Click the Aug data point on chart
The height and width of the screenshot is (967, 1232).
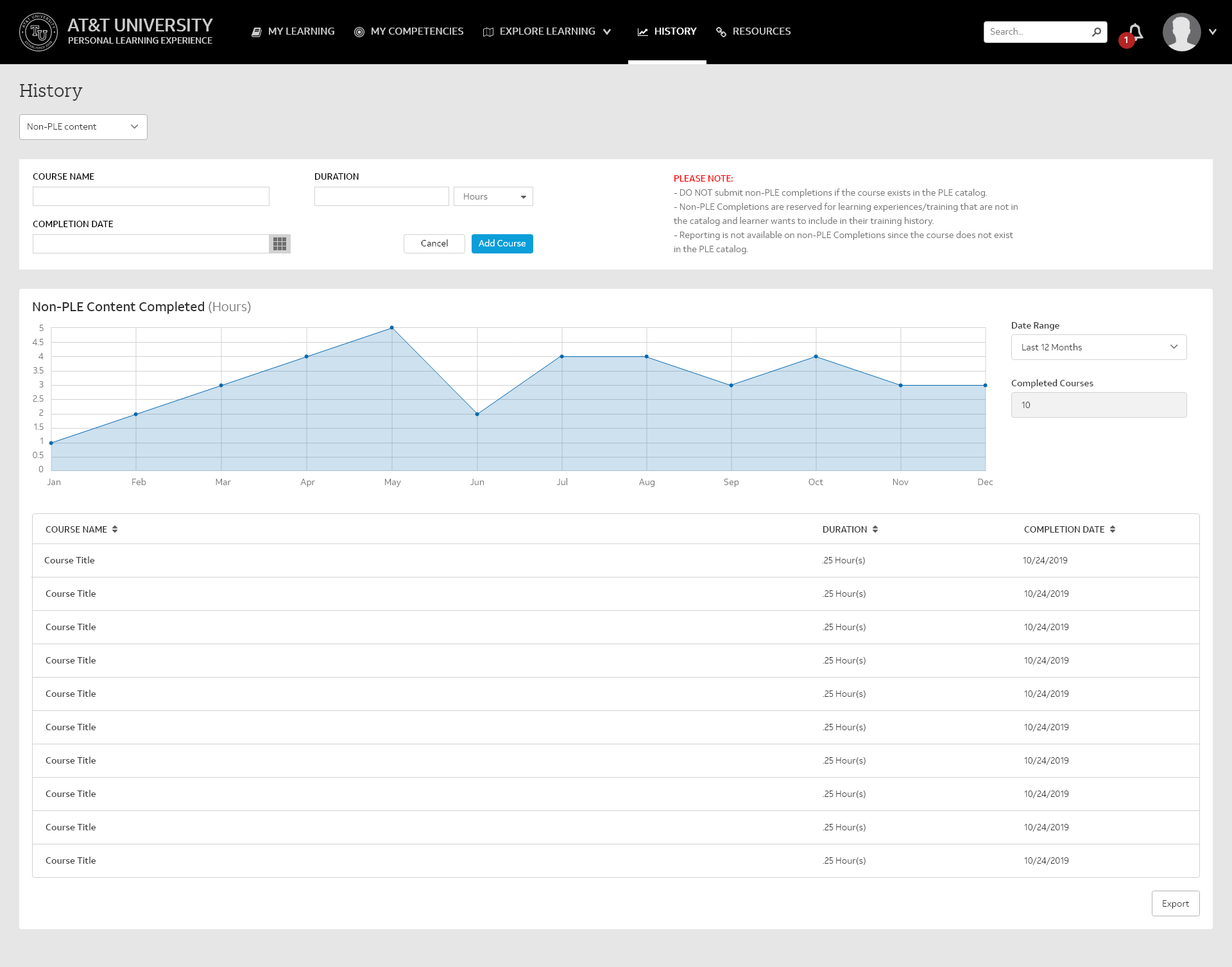click(647, 357)
